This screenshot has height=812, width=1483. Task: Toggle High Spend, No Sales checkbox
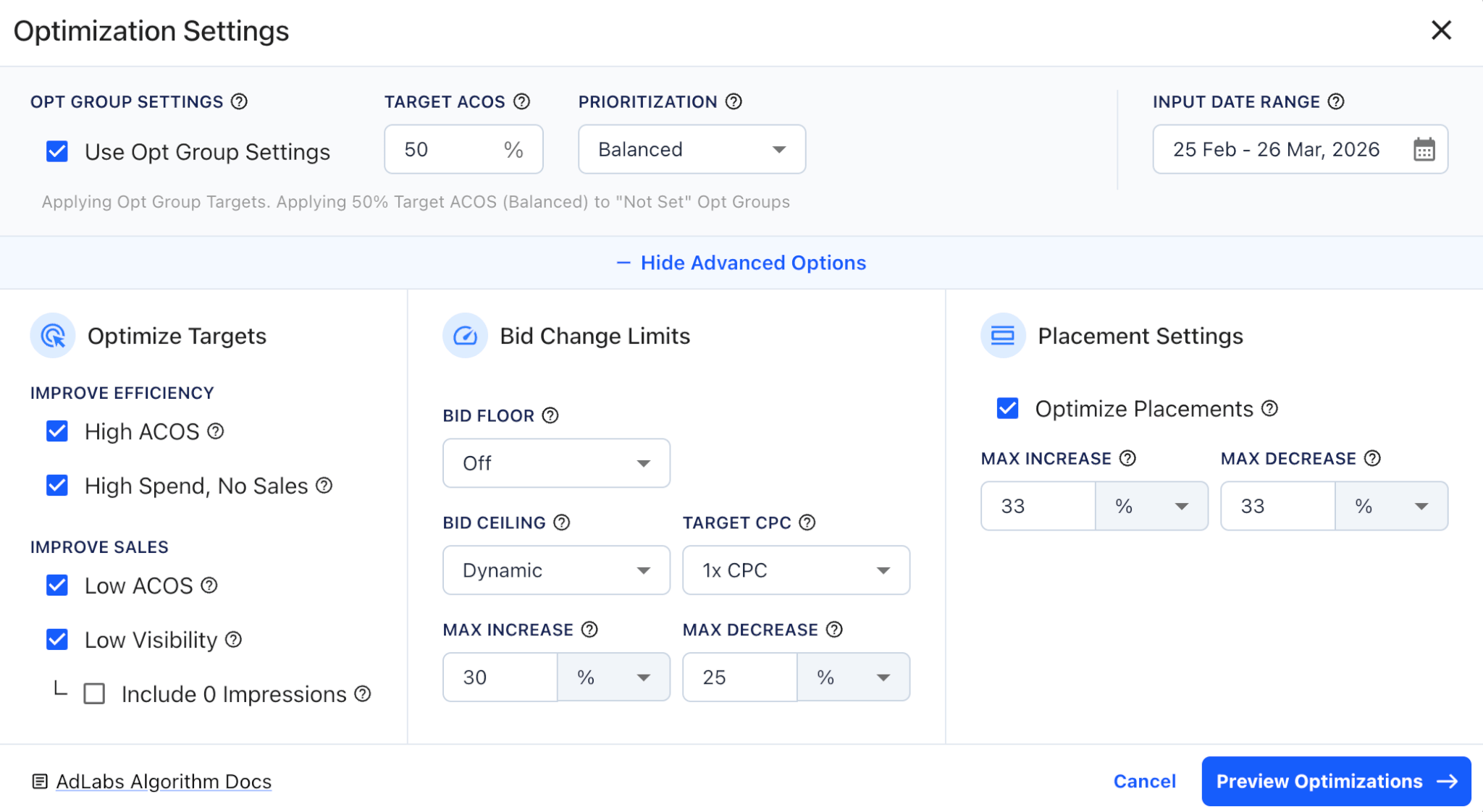click(x=57, y=485)
